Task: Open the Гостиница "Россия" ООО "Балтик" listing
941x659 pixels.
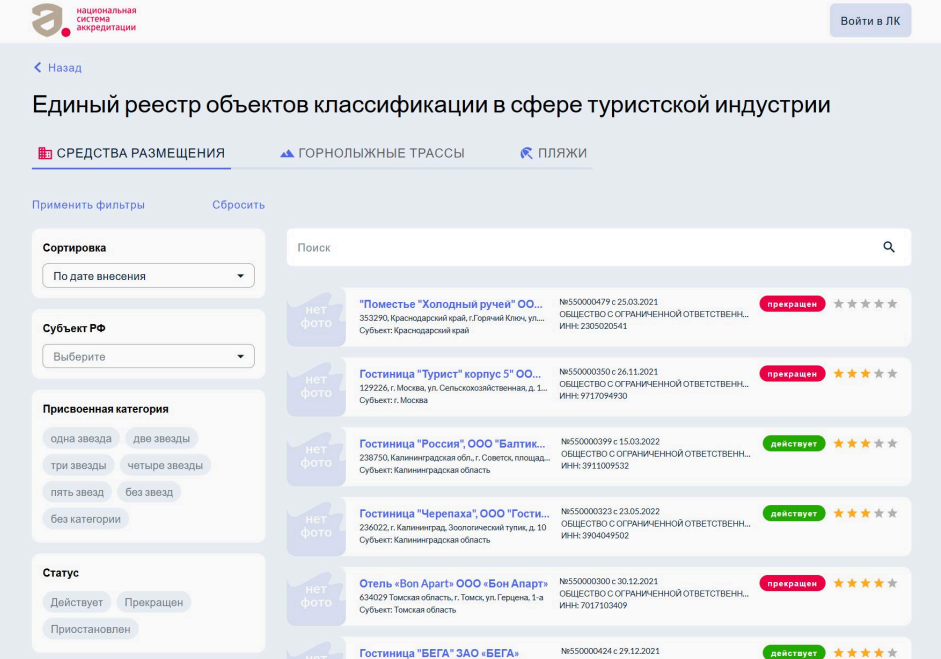Action: [452, 444]
